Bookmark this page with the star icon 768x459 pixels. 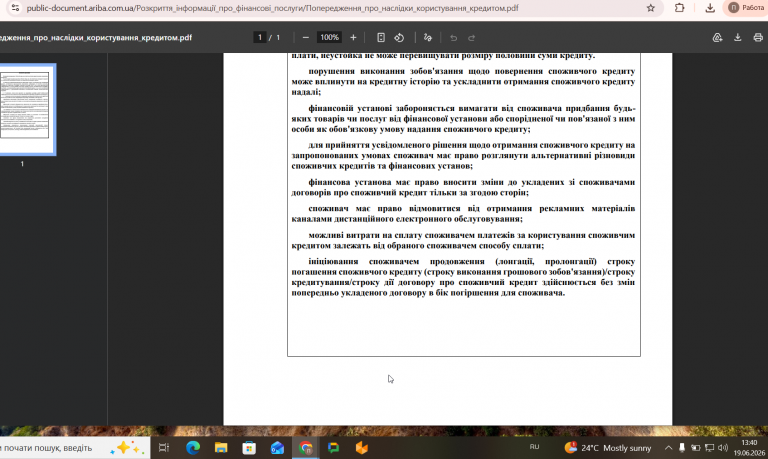(x=650, y=8)
